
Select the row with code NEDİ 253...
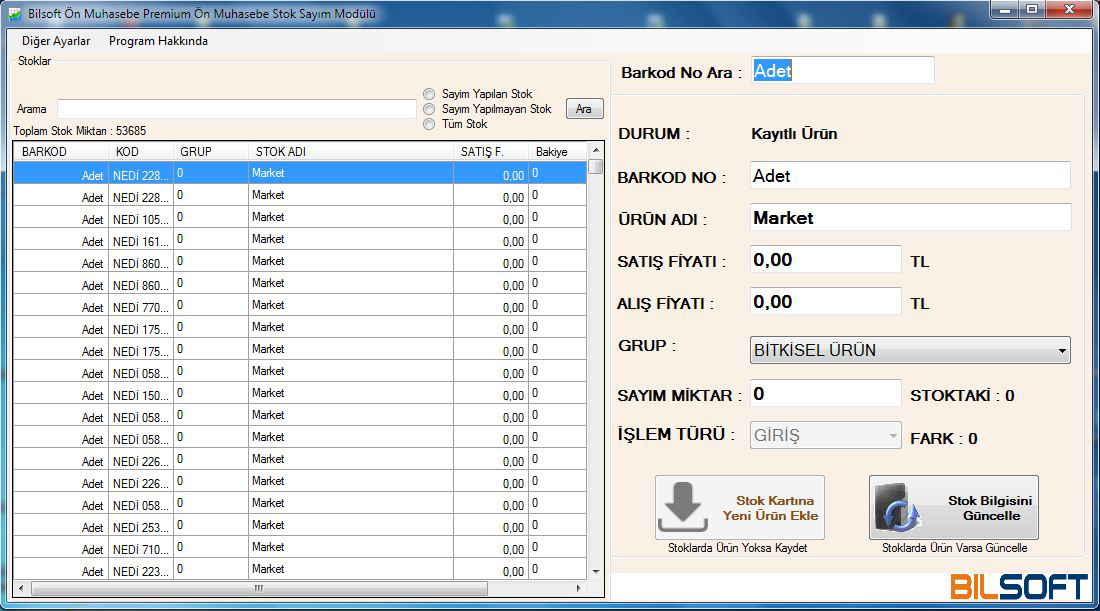tap(300, 525)
